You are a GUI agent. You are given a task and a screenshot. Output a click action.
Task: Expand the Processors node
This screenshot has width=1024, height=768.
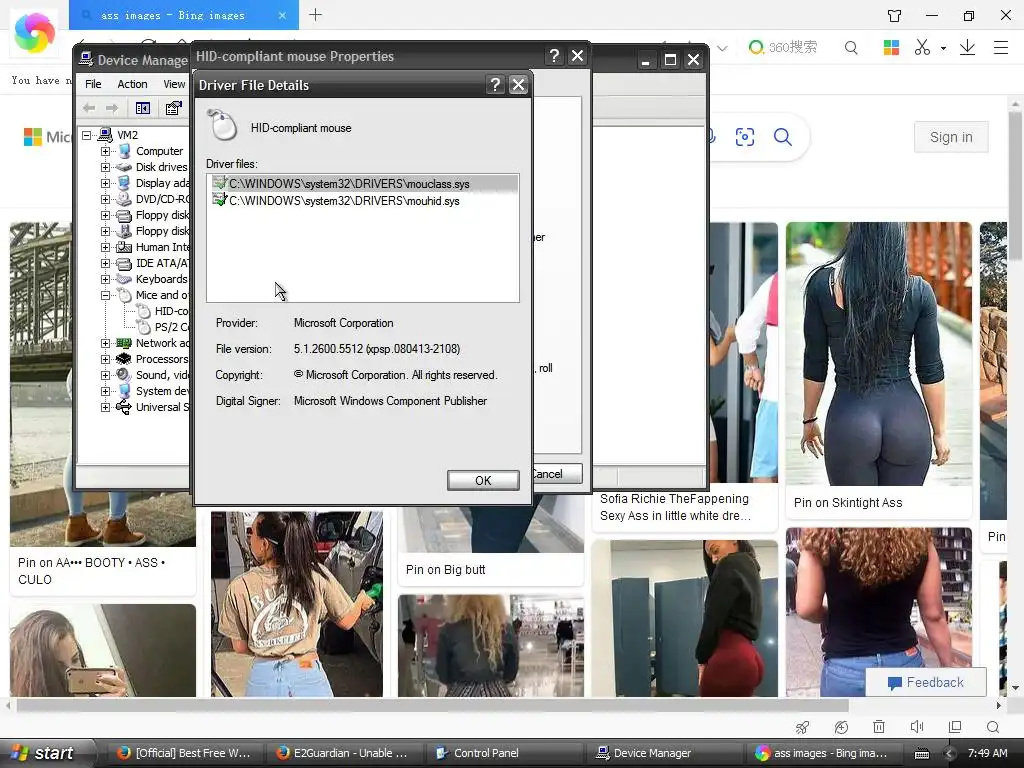105,359
